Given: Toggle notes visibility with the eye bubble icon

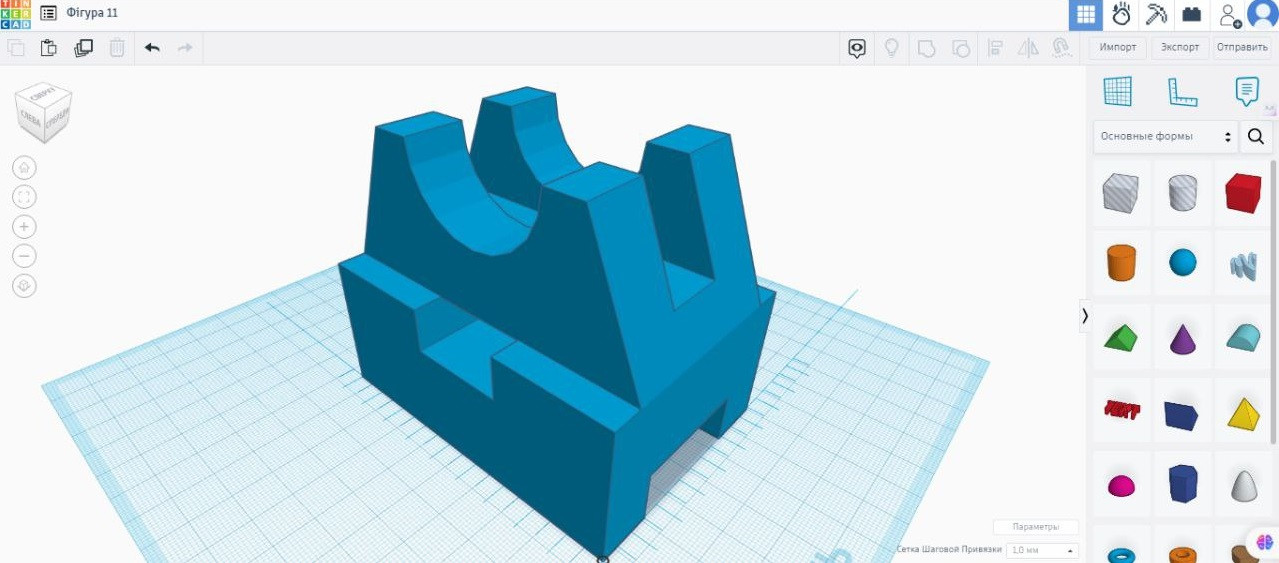Looking at the screenshot, I should 857,48.
